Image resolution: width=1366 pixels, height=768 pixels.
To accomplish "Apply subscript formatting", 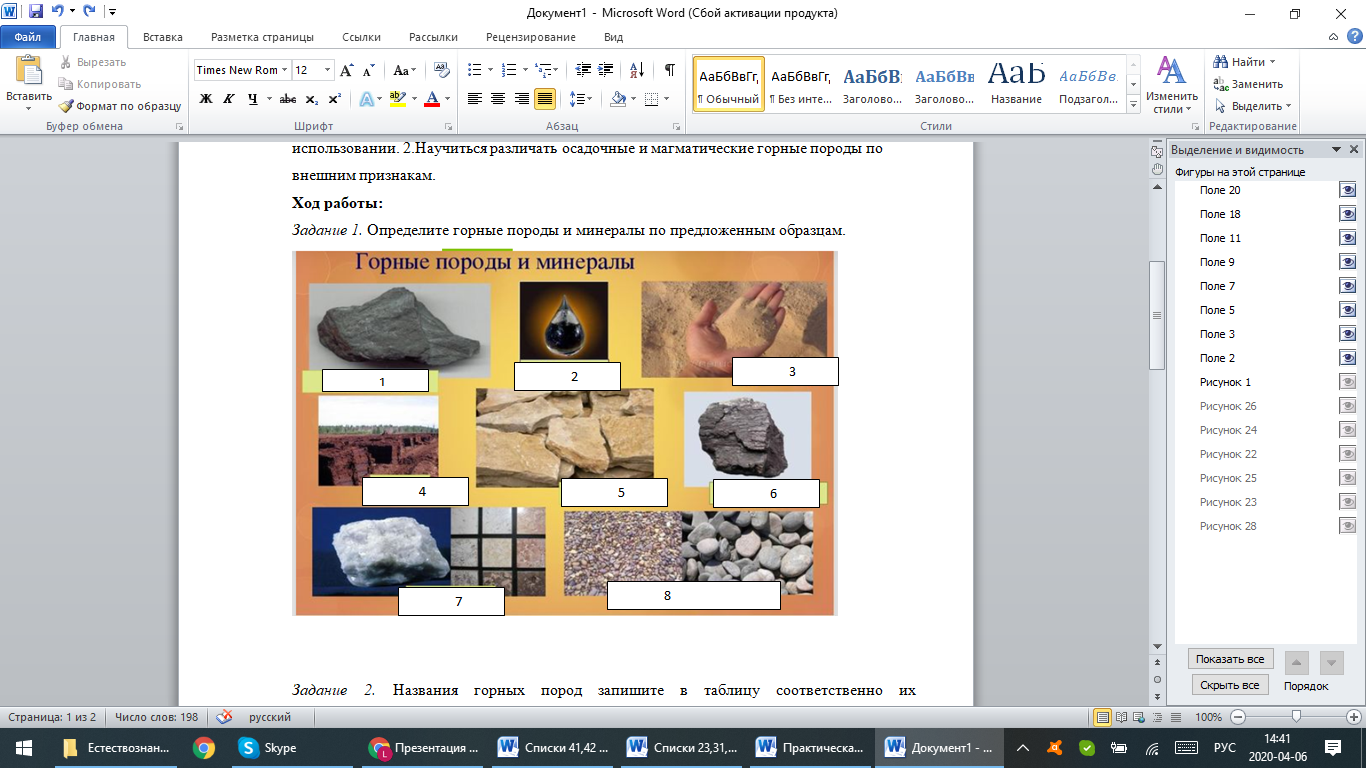I will pyautogui.click(x=312, y=98).
